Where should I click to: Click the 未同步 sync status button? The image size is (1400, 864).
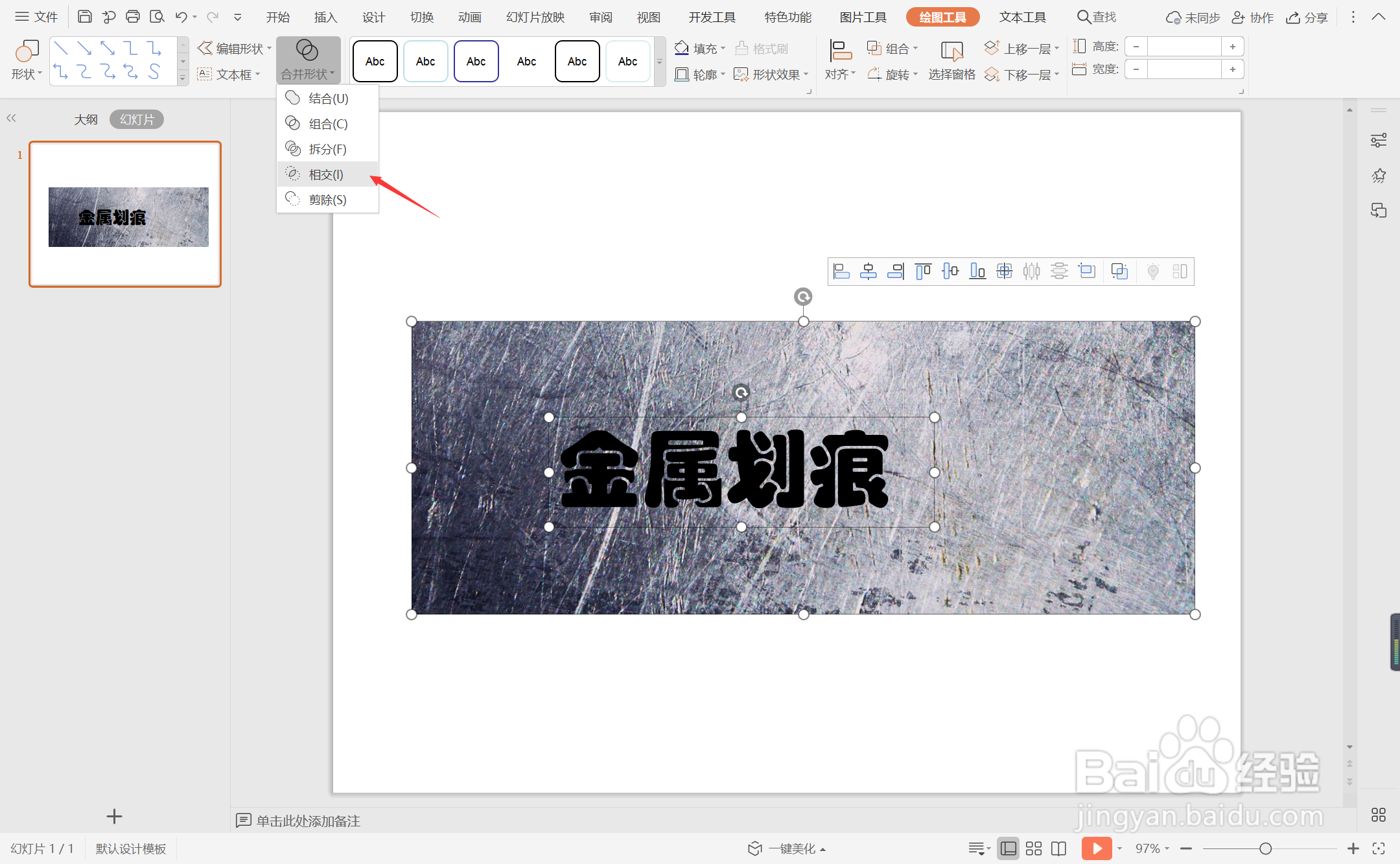pyautogui.click(x=1193, y=18)
